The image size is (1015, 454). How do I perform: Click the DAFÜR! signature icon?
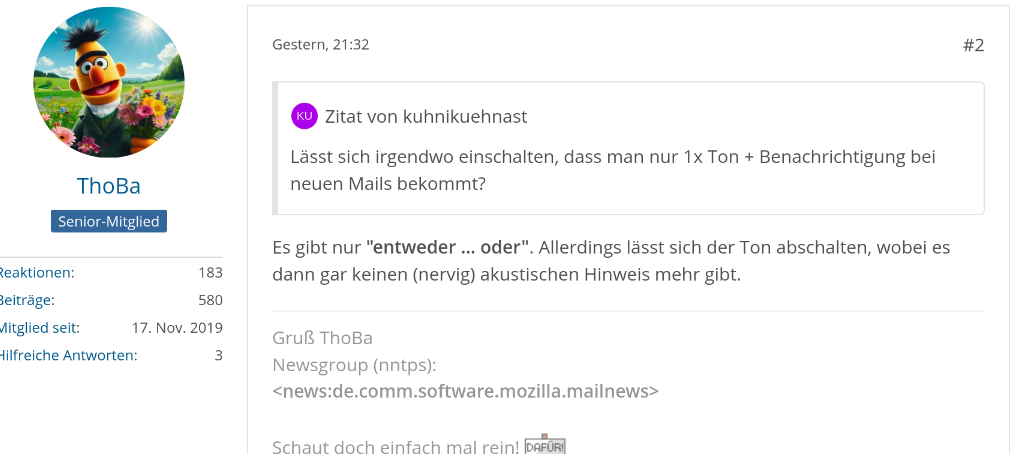tap(546, 445)
